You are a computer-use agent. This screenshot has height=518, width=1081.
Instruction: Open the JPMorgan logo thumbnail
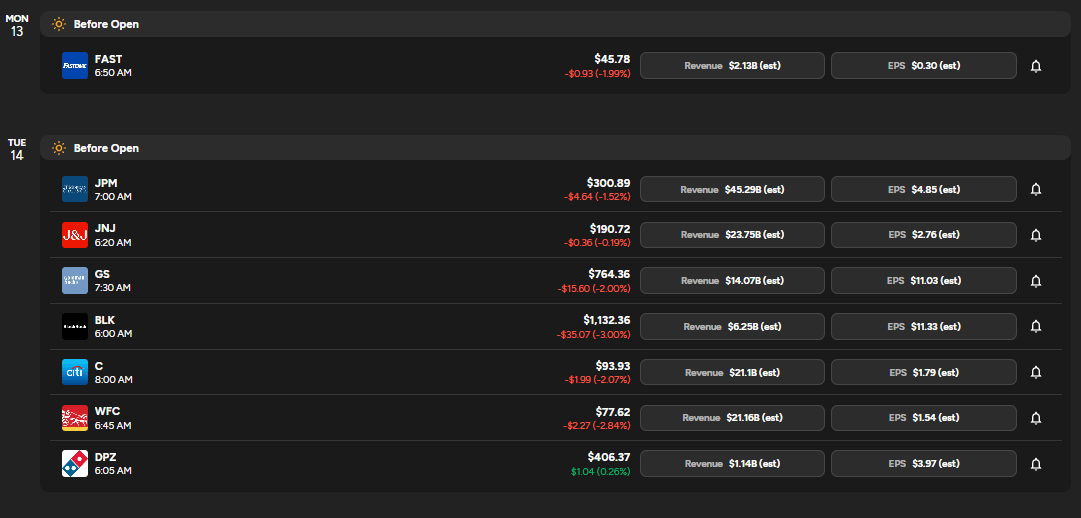[x=74, y=189]
